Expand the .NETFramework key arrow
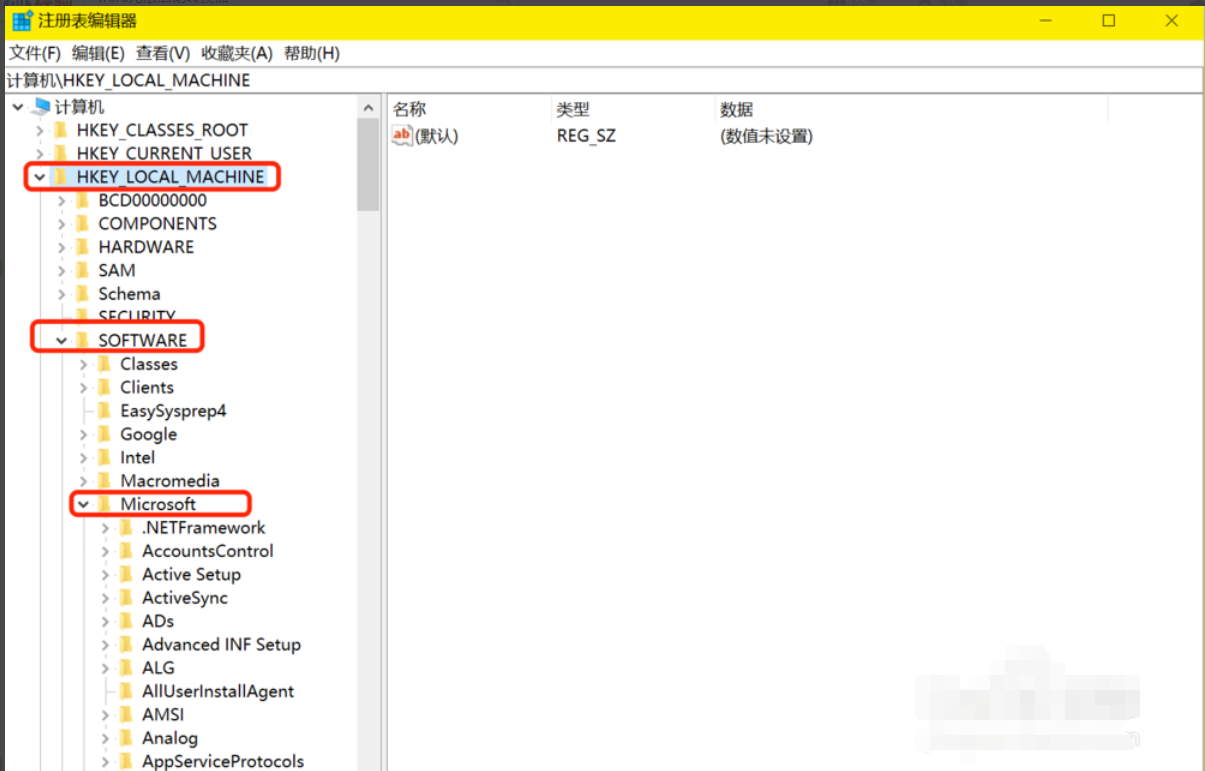The width and height of the screenshot is (1205, 771). point(106,528)
